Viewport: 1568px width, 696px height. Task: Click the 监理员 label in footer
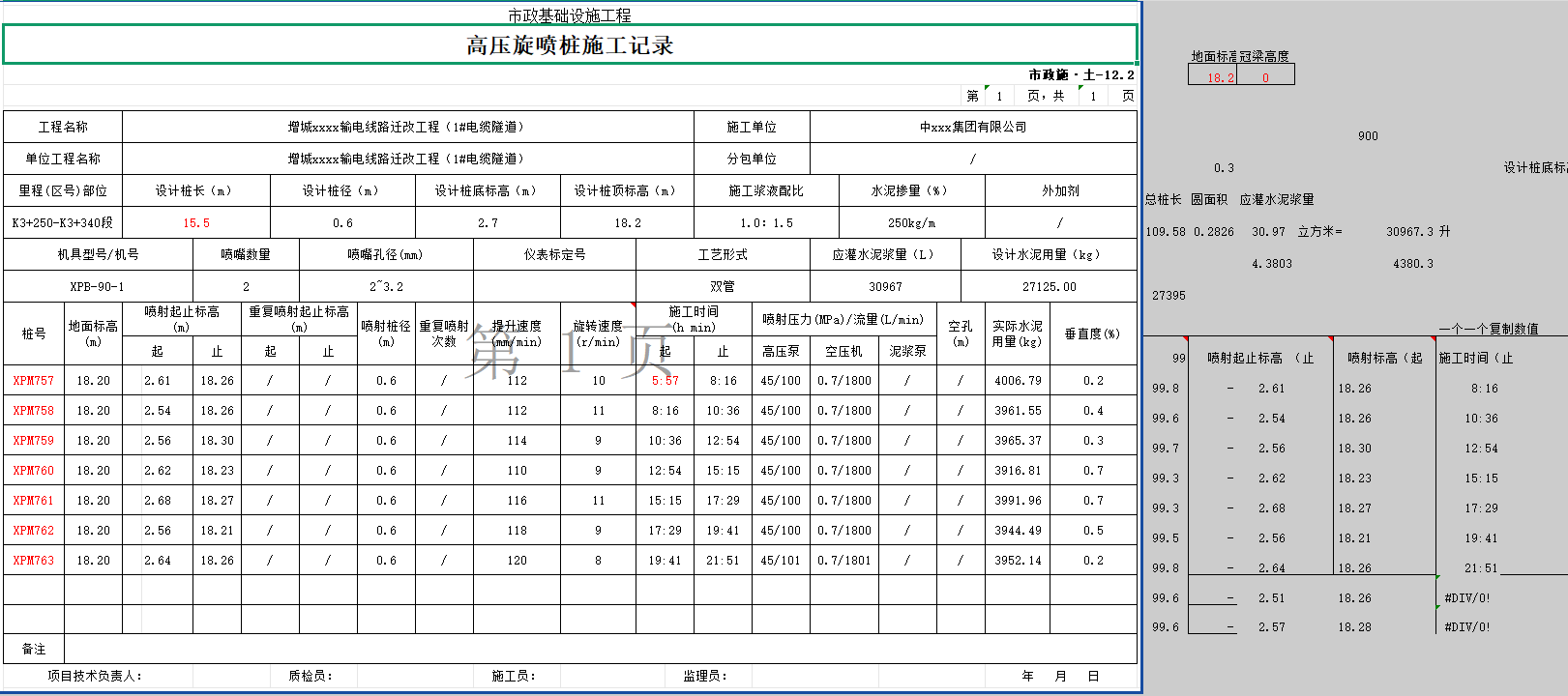705,677
